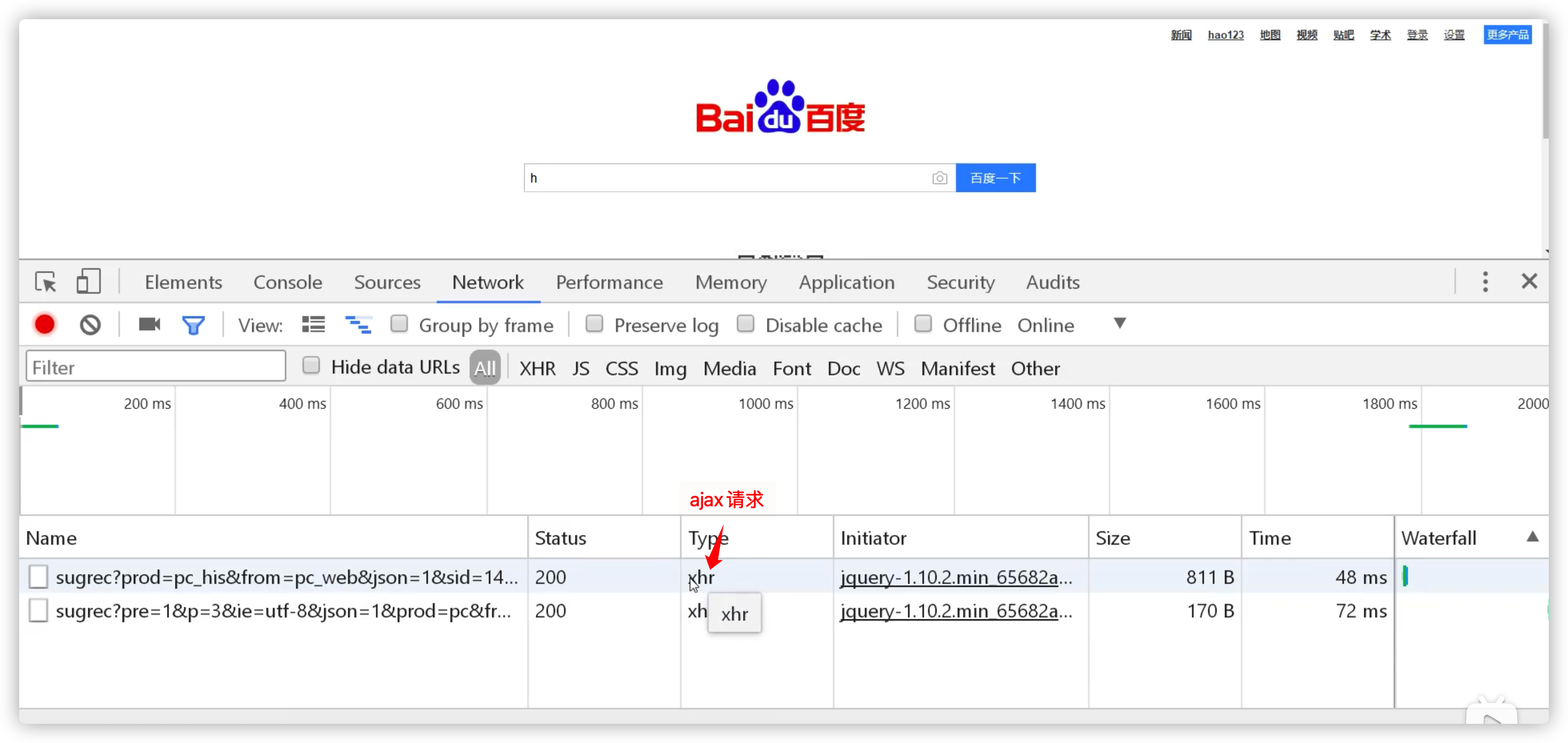Screen dimensions: 1568x743
Task: Click the network Filter text field
Action: (156, 367)
